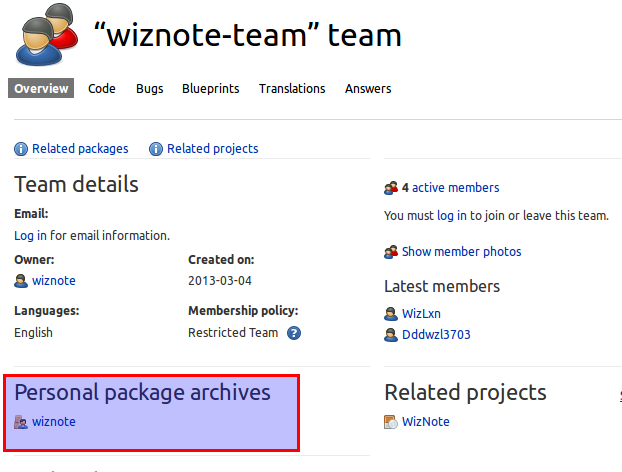Click the Restricted Team help question icon

[294, 333]
